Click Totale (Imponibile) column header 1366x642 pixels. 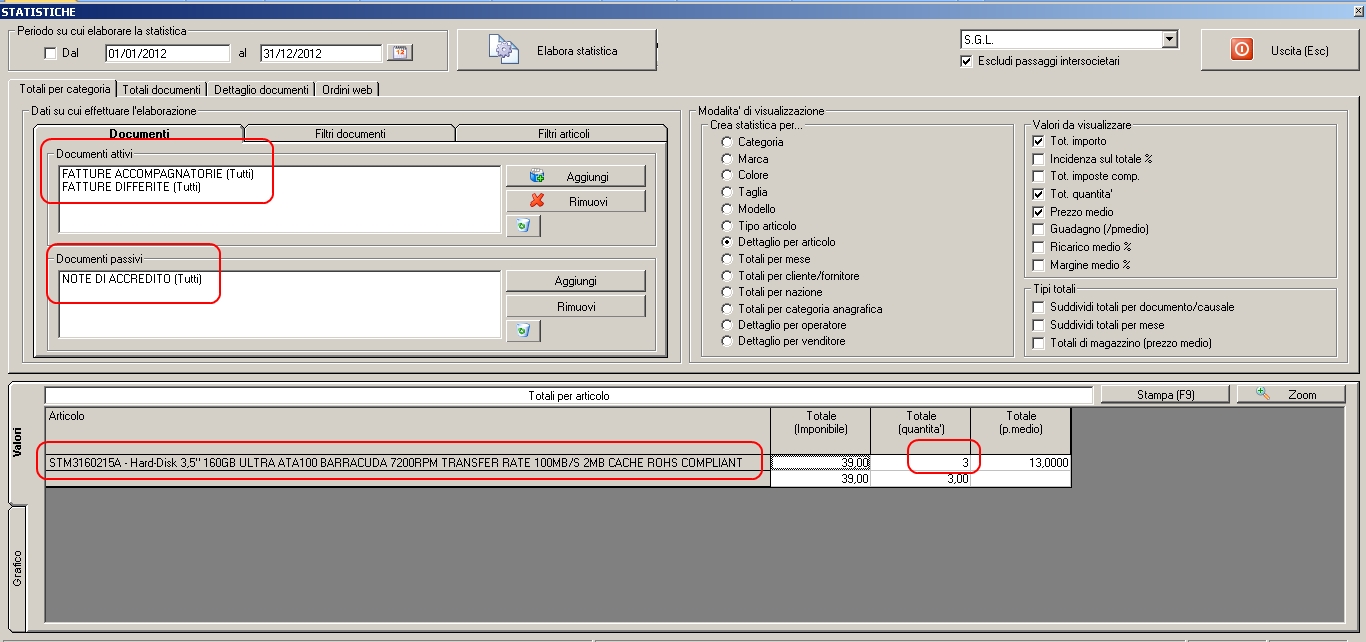click(820, 430)
